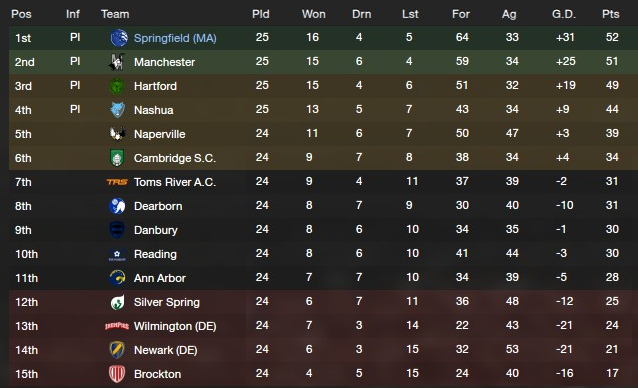Click the Pl info marker for Manchester
Viewport: 638px width, 388px height.
pos(75,61)
